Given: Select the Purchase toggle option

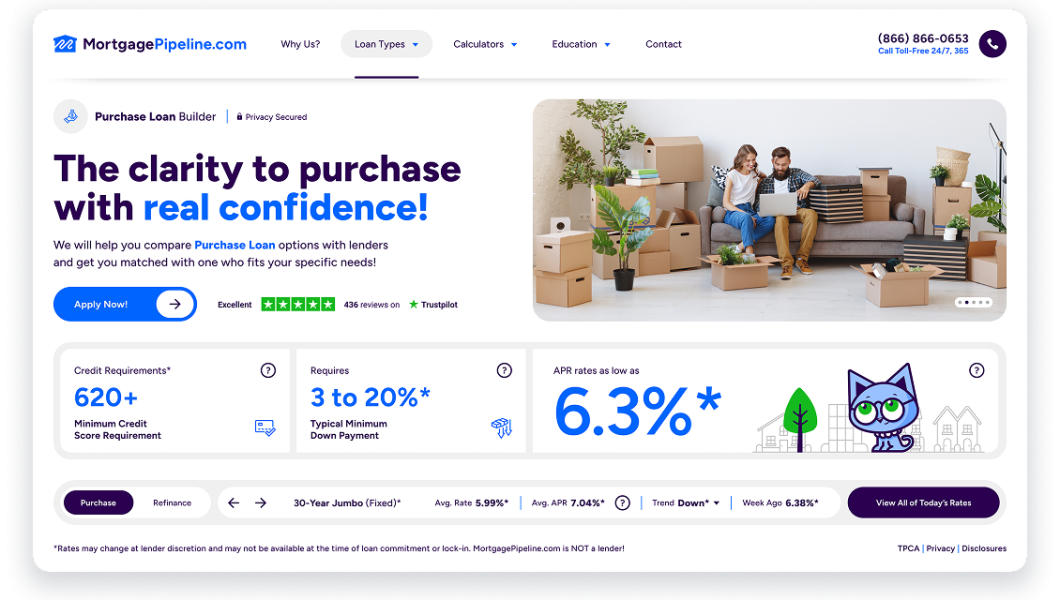Looking at the screenshot, I should point(99,503).
